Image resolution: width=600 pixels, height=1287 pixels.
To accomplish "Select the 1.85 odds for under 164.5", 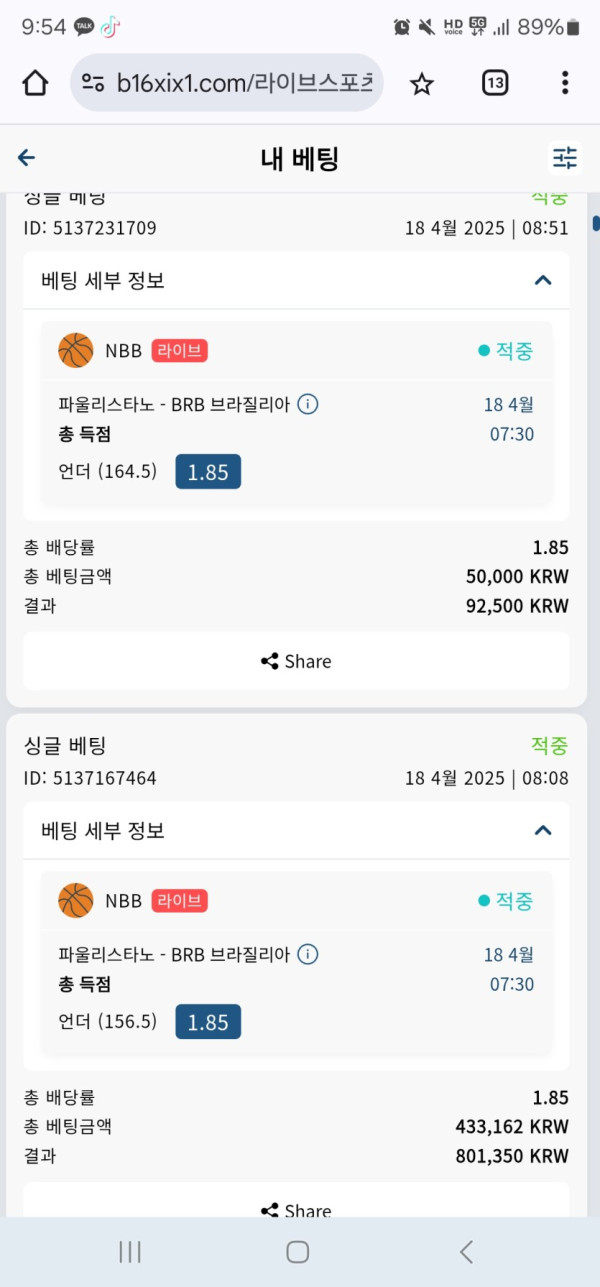I will point(208,472).
